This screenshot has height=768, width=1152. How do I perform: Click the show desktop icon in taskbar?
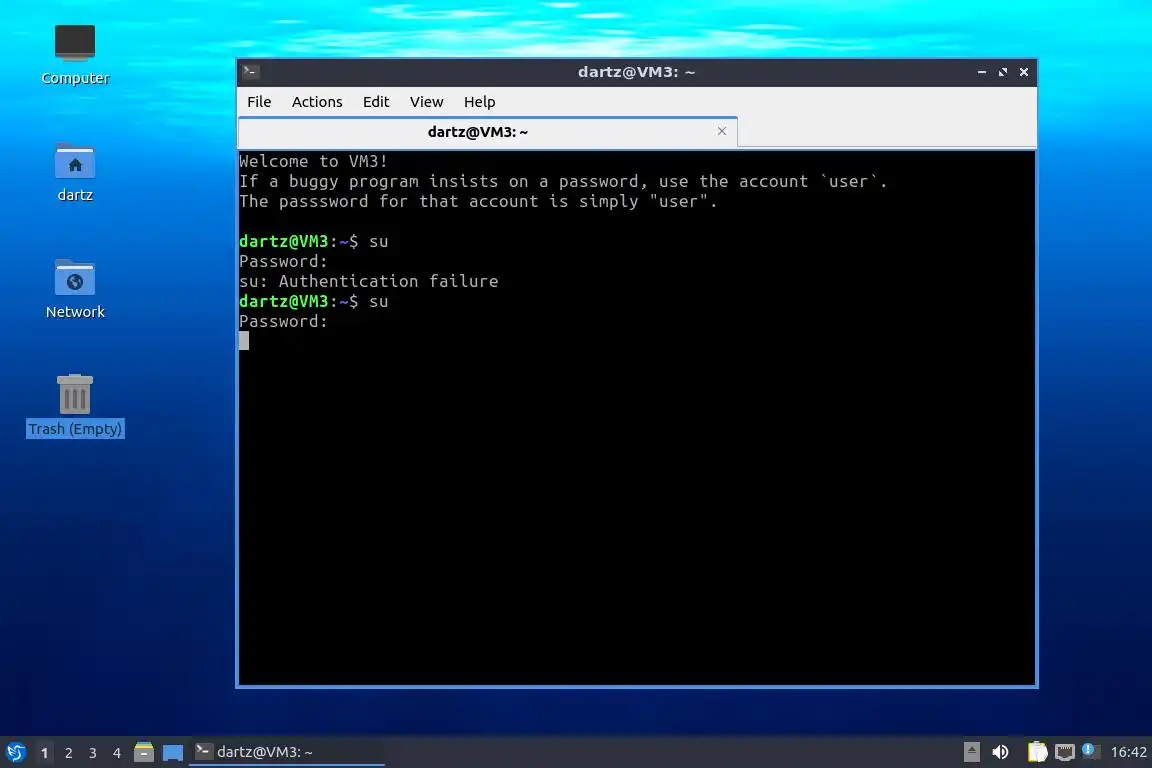tap(173, 752)
